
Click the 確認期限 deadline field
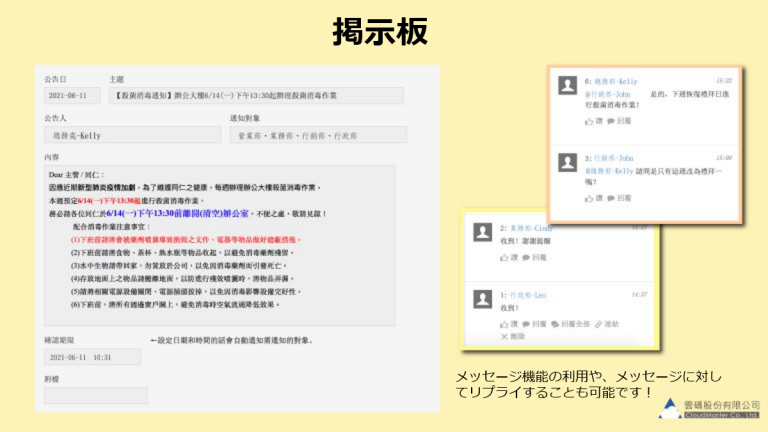91,357
